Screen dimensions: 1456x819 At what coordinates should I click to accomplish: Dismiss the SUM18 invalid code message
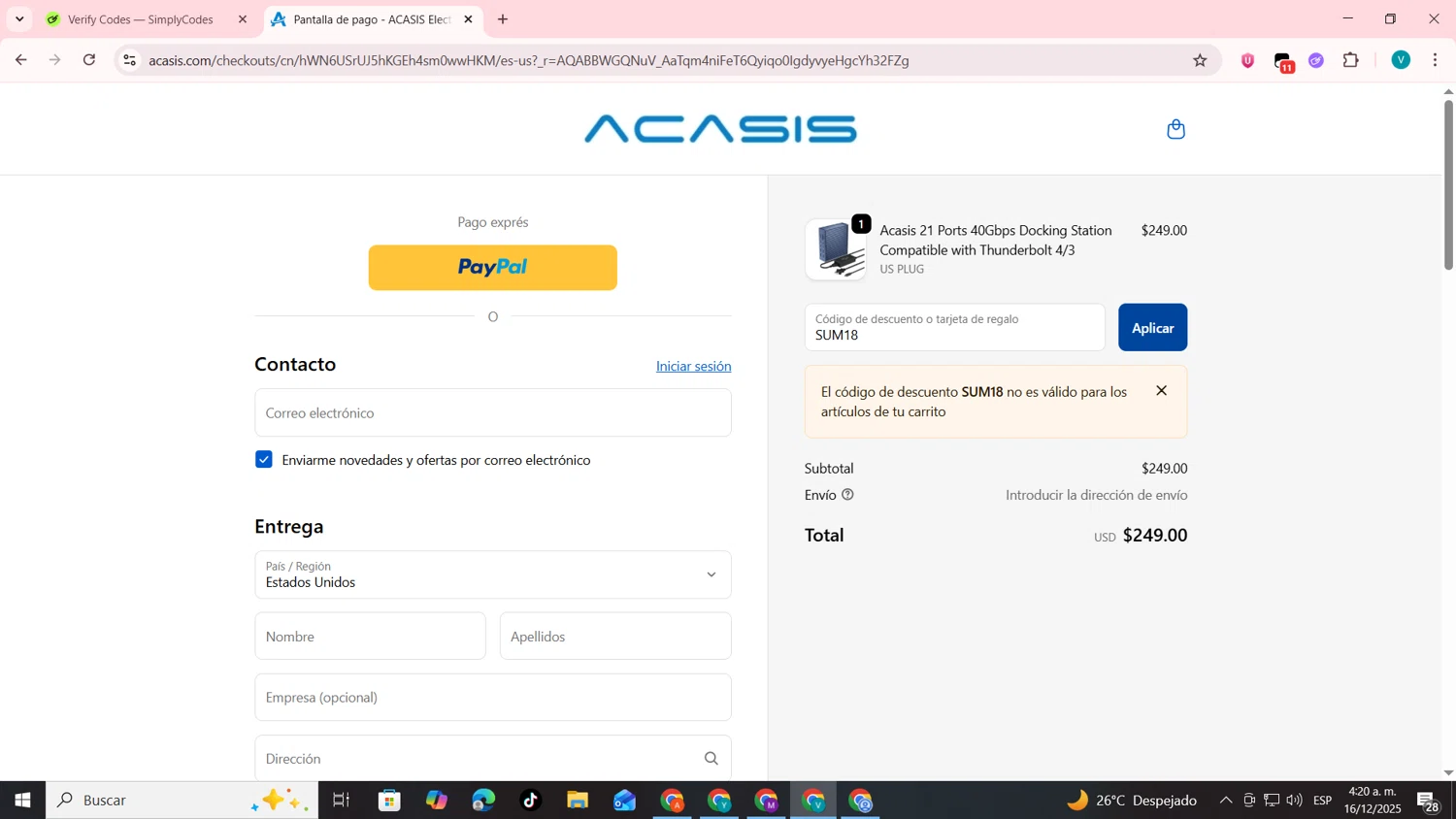tap(1161, 391)
